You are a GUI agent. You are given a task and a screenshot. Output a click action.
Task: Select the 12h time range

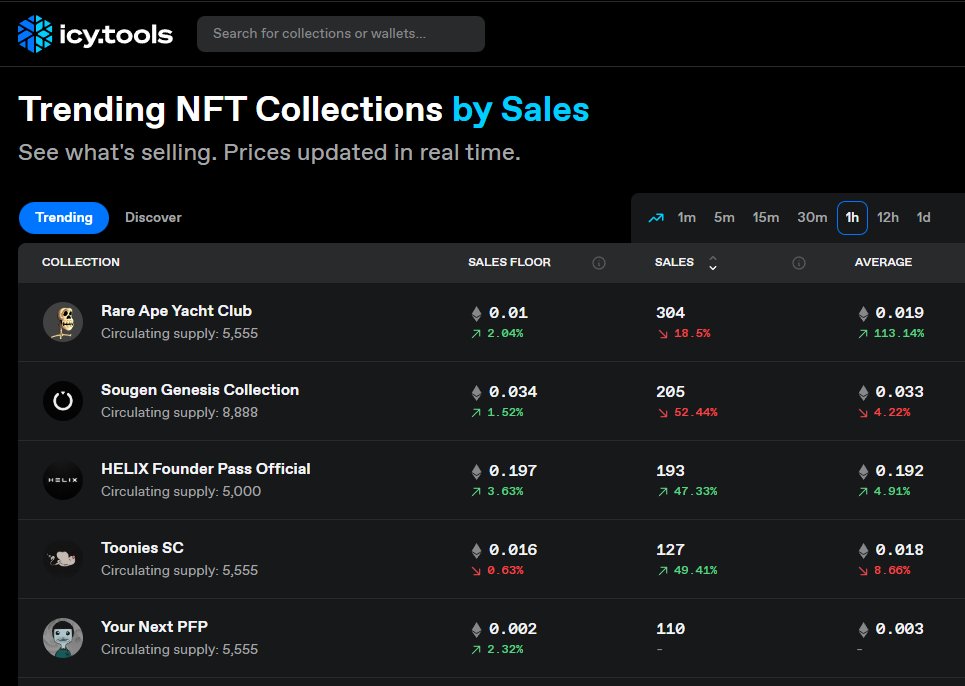tap(887, 218)
